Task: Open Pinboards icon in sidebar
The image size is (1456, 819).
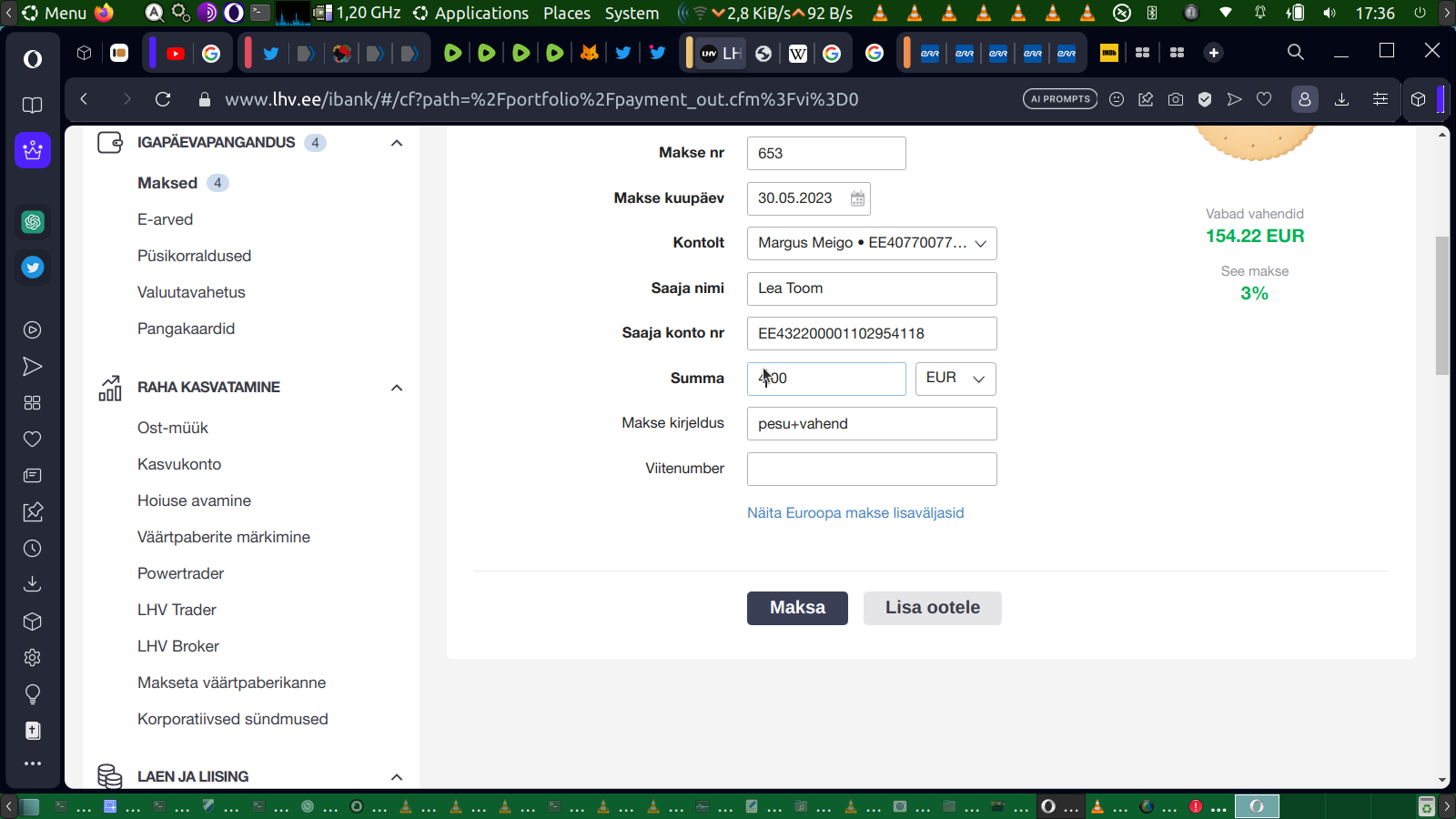Action: tap(33, 512)
